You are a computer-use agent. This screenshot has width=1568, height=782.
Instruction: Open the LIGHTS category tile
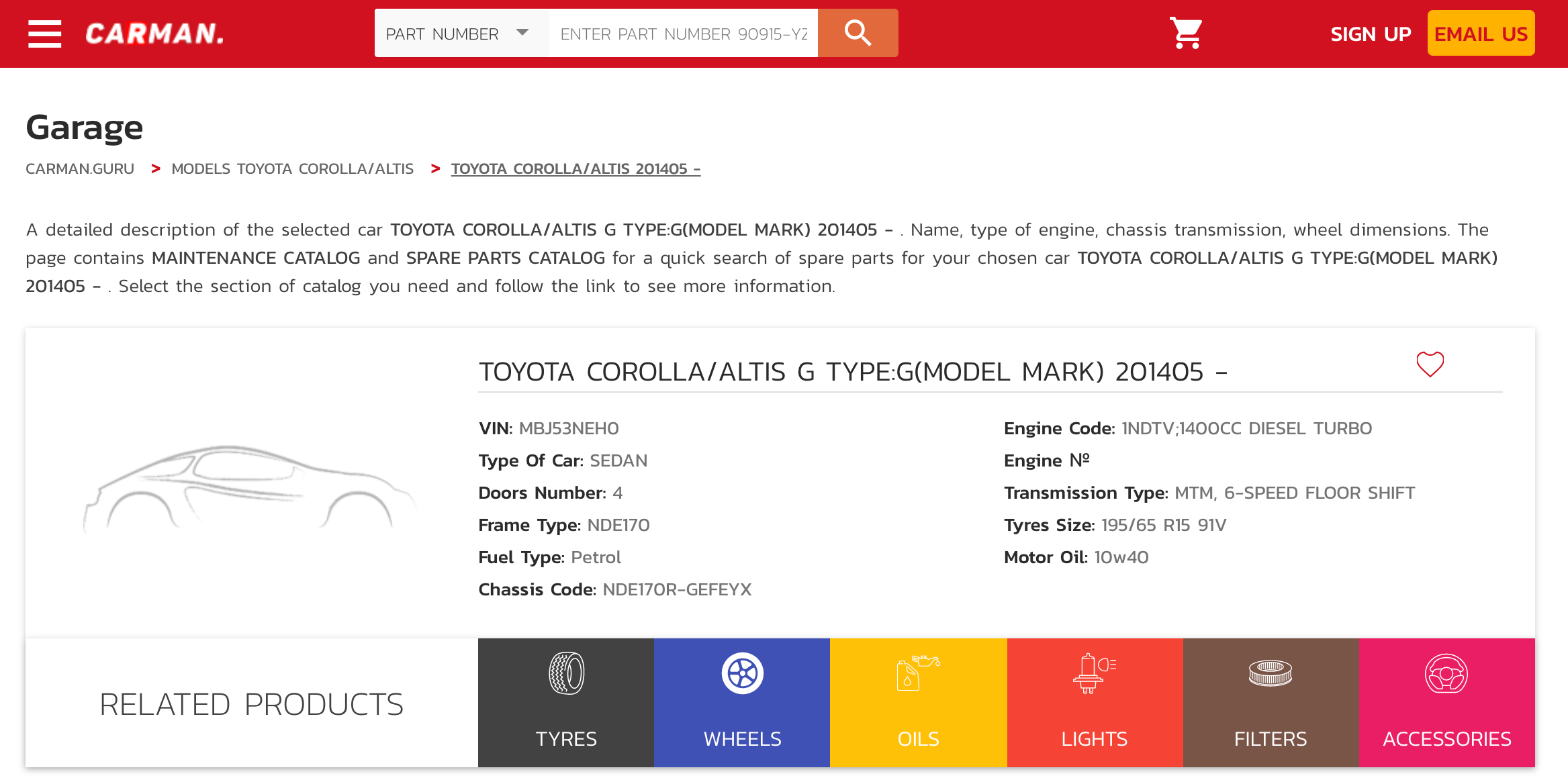point(1095,703)
